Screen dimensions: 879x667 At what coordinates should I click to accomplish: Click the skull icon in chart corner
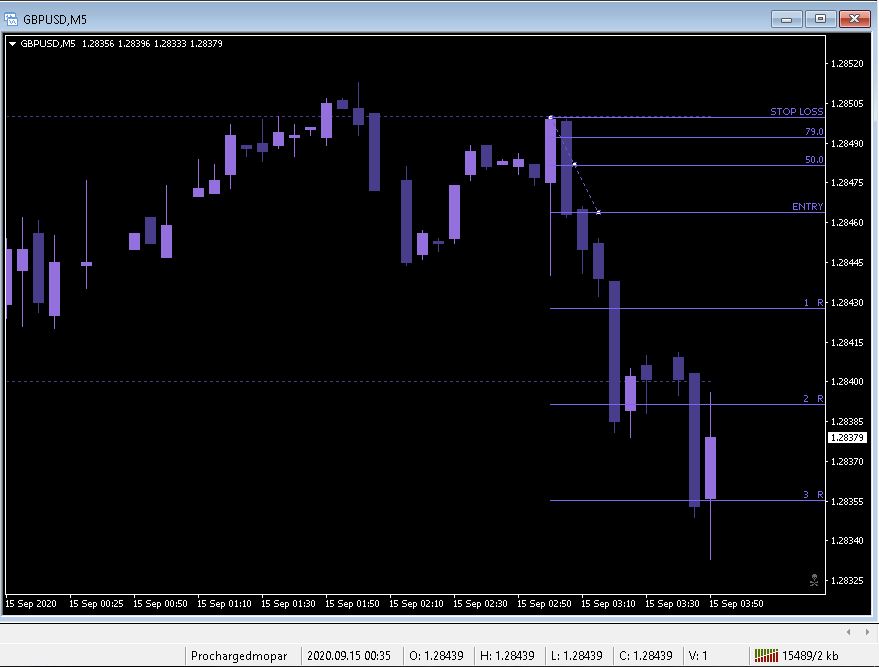click(x=814, y=580)
